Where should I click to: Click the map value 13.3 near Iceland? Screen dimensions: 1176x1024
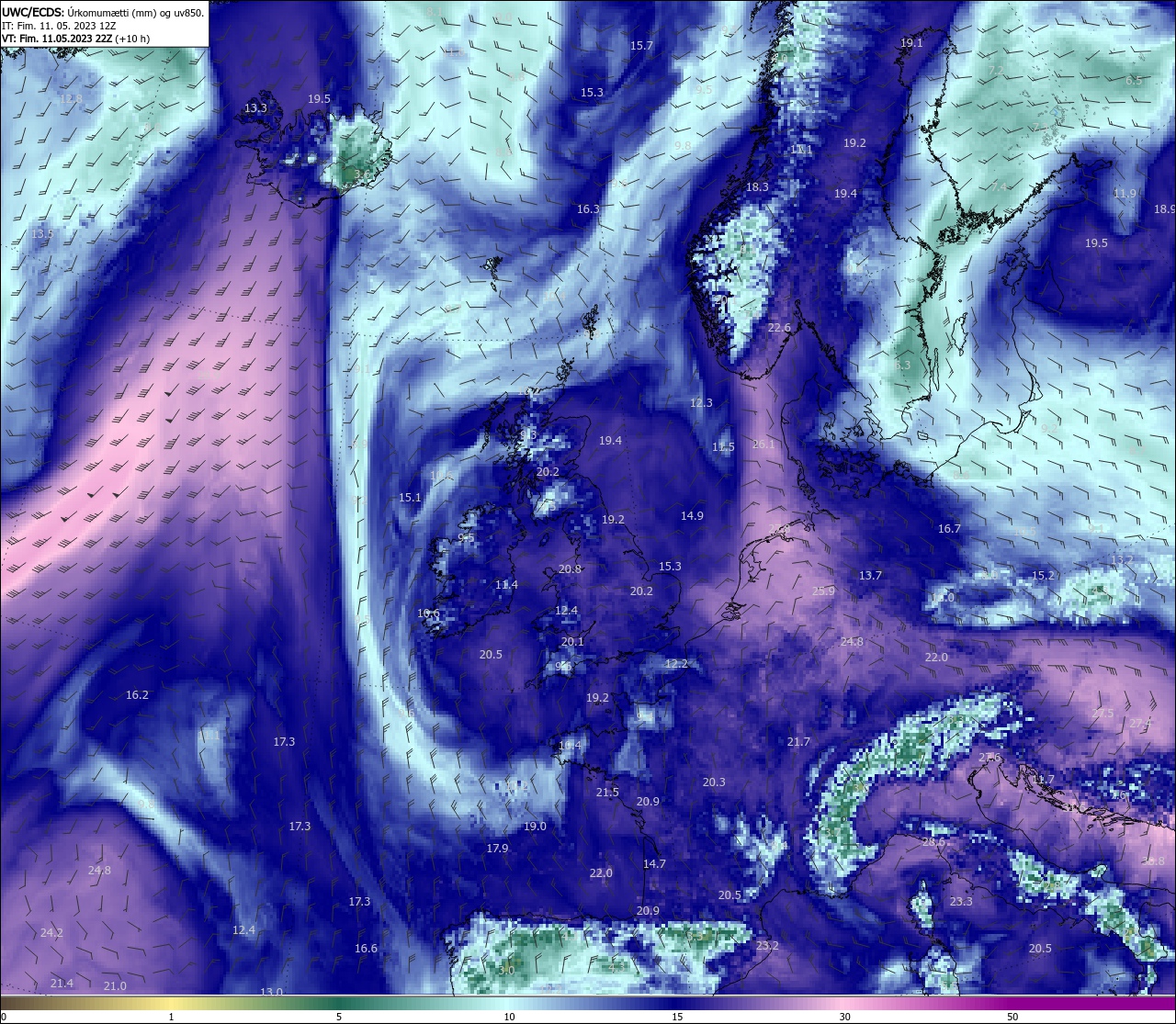(255, 107)
